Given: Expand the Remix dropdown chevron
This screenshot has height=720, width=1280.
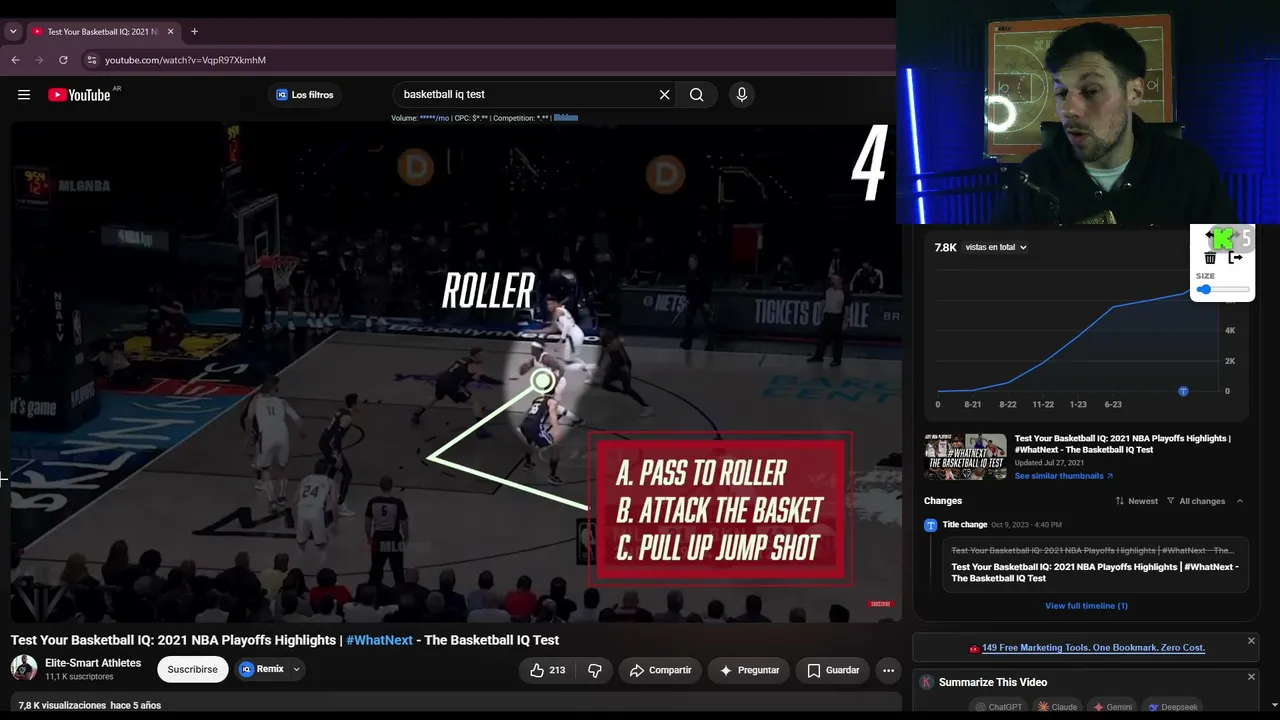Looking at the screenshot, I should 296,669.
